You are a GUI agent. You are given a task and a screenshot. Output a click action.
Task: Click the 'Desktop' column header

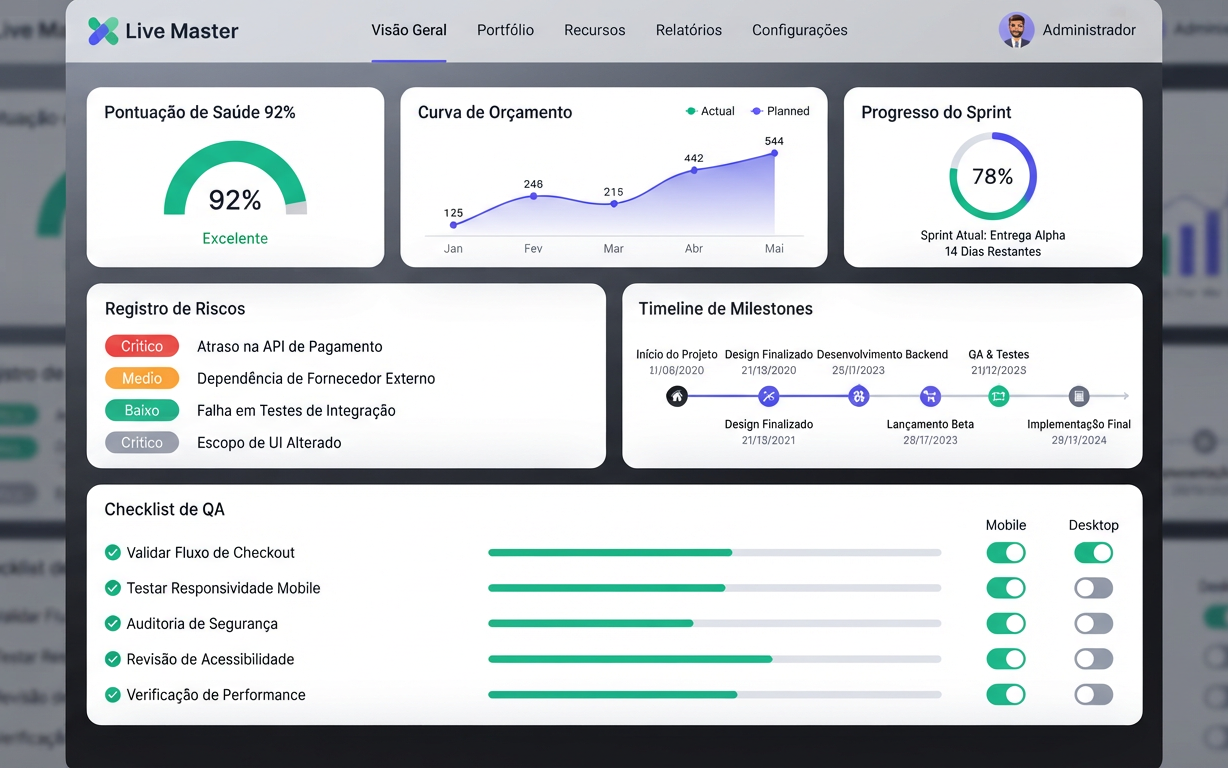(1094, 525)
